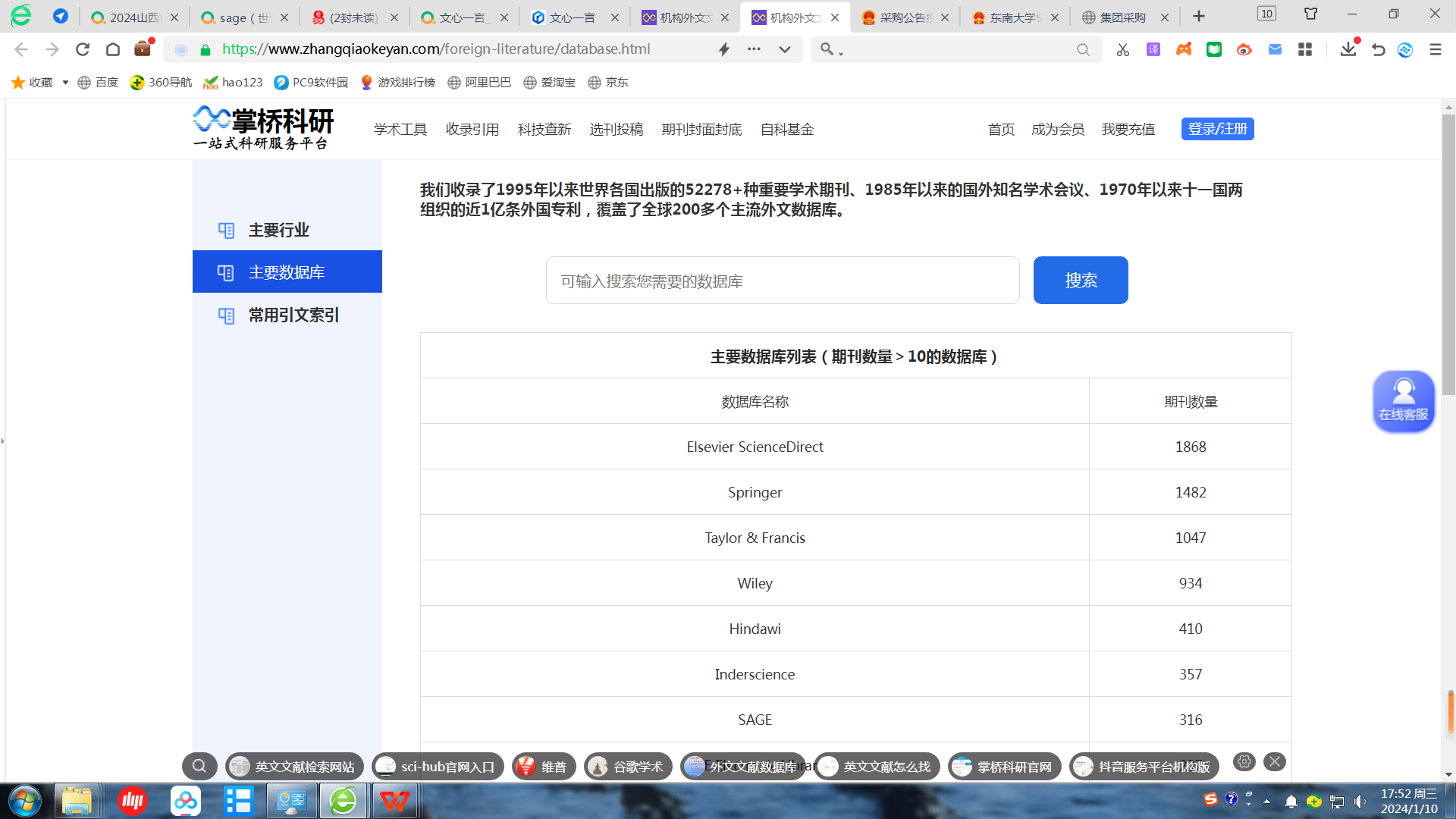Click the scissors screenshot tool icon
Image resolution: width=1456 pixels, height=819 pixels.
pyautogui.click(x=1123, y=49)
